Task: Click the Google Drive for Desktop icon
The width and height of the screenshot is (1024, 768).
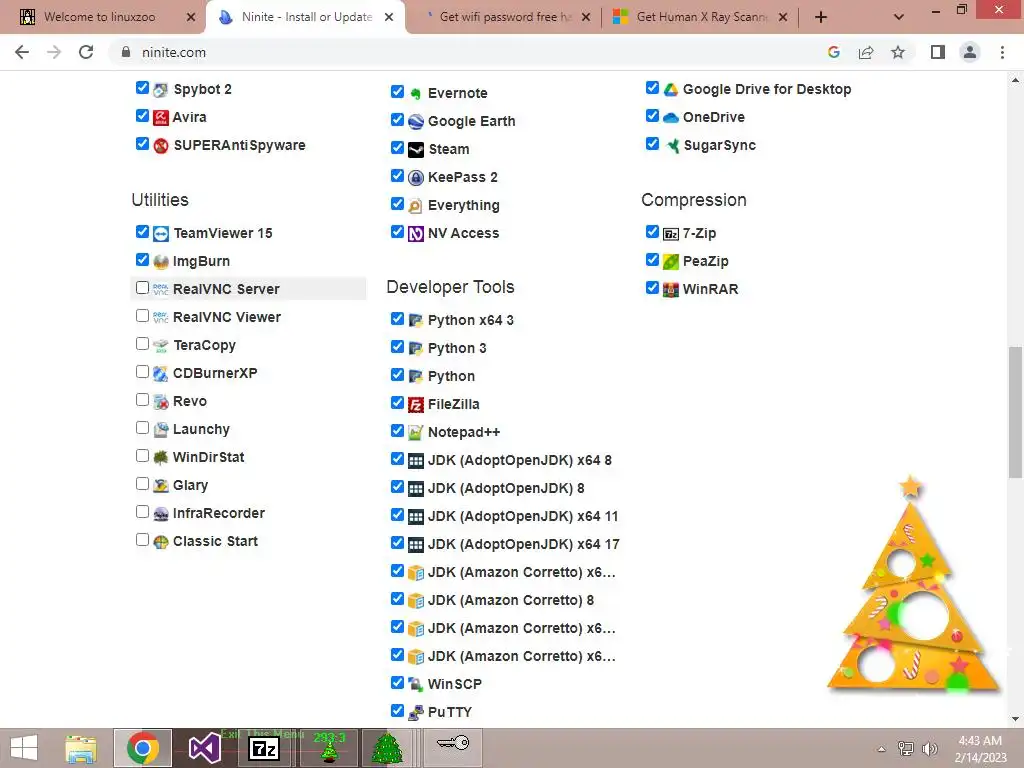Action: (671, 89)
